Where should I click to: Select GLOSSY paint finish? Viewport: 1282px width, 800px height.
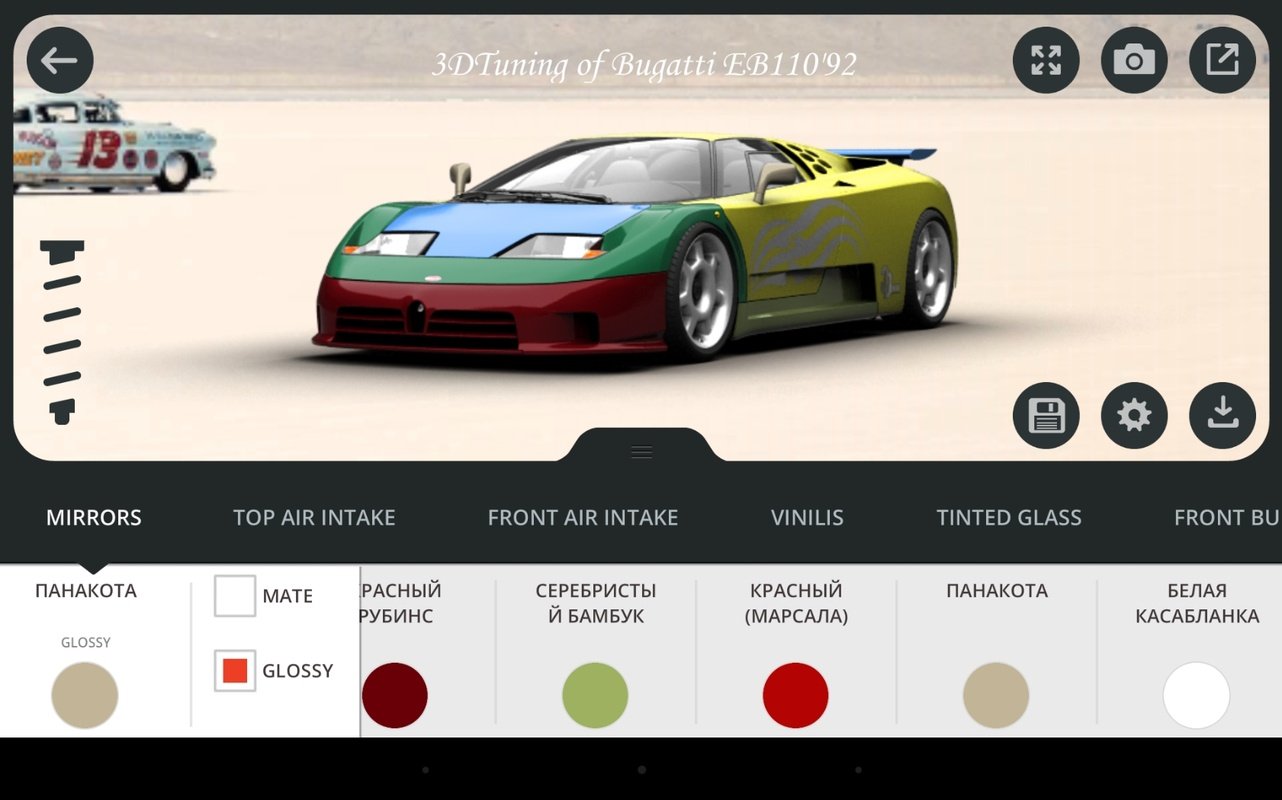click(x=234, y=671)
